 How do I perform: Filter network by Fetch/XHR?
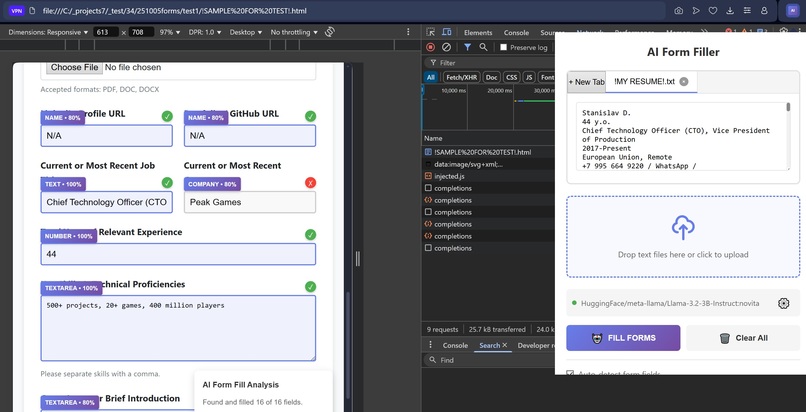462,78
